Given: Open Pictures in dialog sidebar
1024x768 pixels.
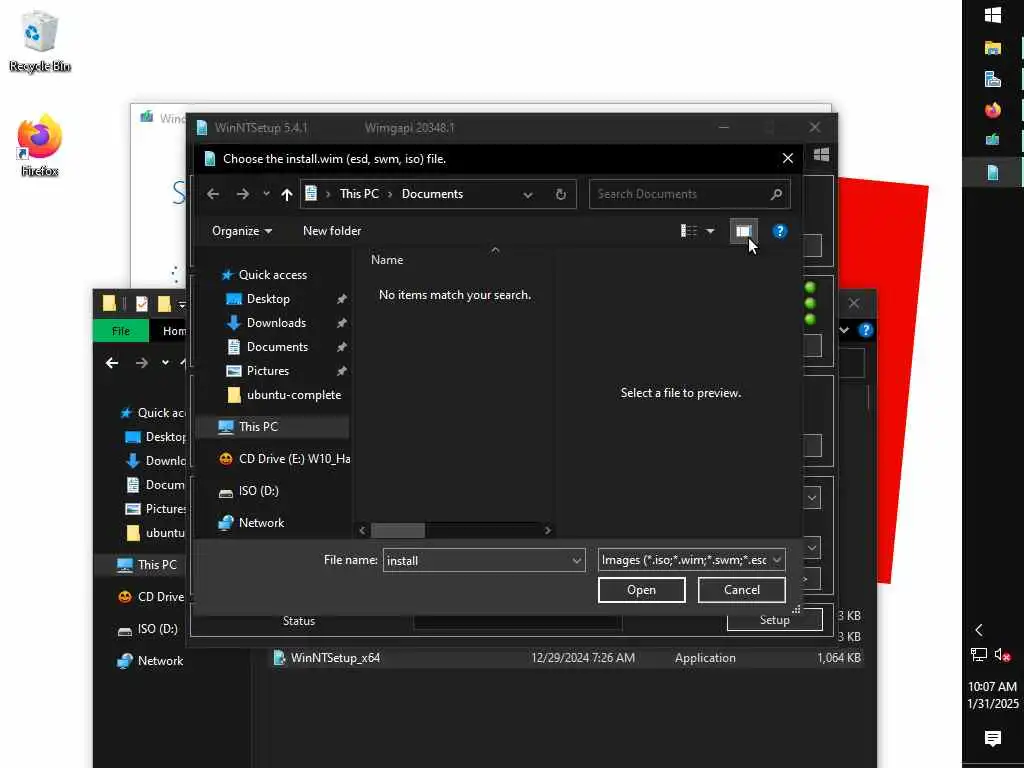Looking at the screenshot, I should [x=267, y=371].
